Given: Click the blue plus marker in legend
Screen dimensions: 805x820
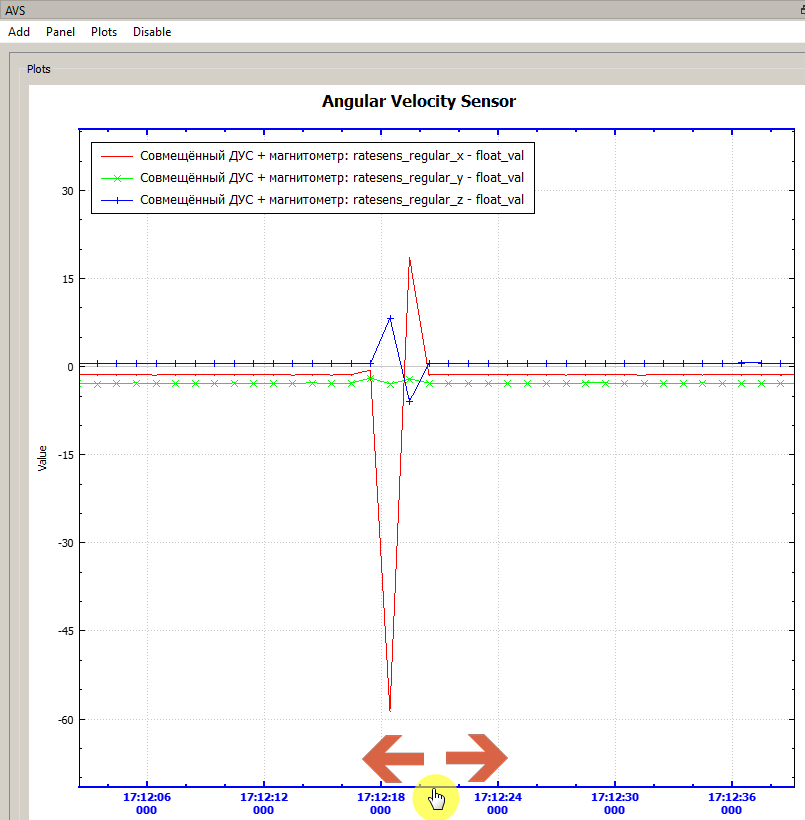Looking at the screenshot, I should 117,200.
